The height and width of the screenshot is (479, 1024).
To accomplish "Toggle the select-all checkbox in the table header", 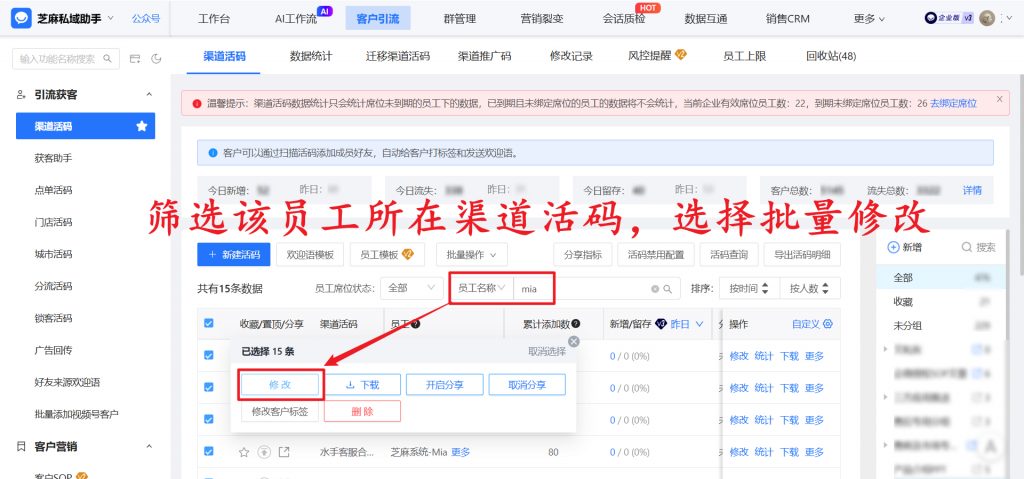I will click(209, 323).
